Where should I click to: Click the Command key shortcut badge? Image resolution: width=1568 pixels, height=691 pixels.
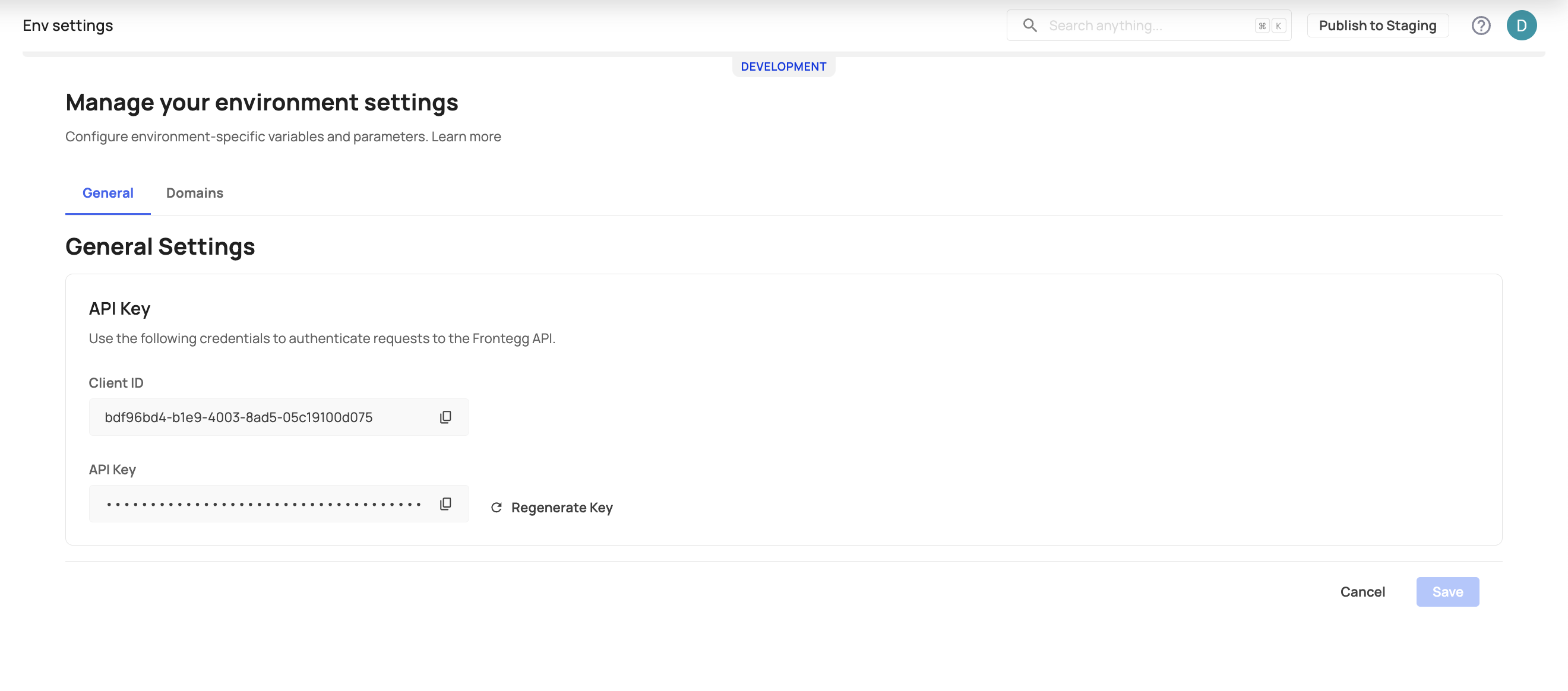pos(1262,26)
